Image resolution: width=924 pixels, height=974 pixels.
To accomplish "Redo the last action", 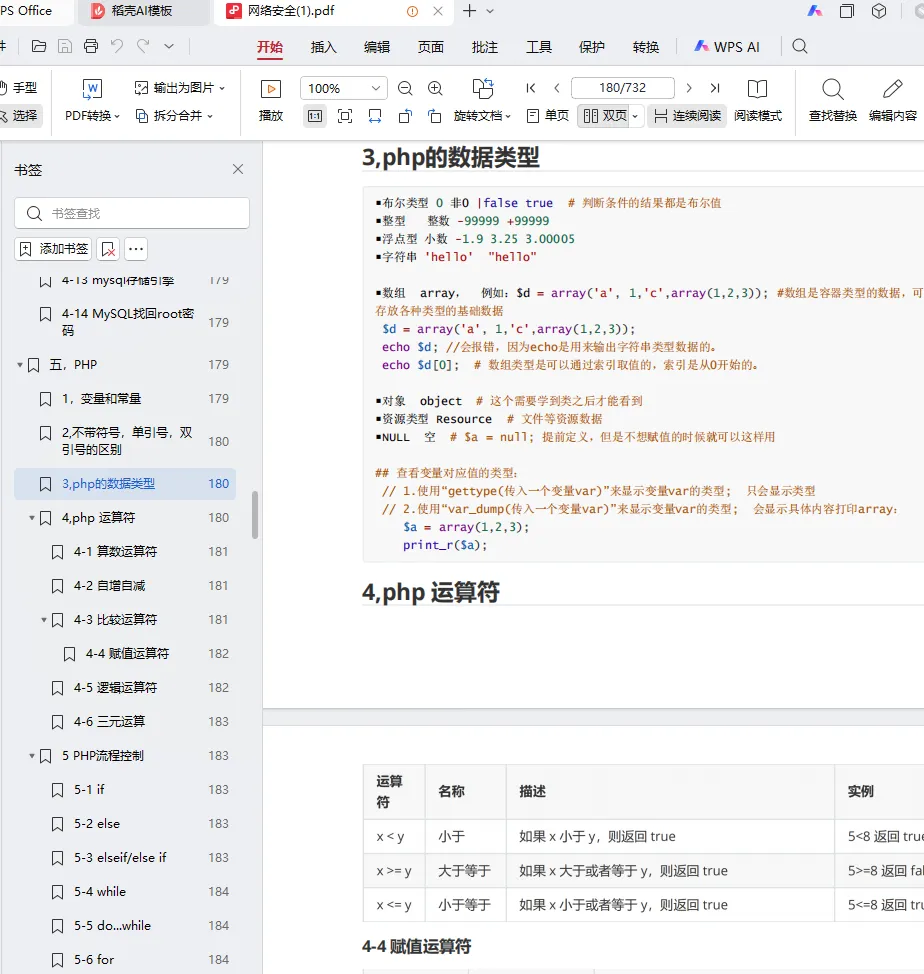I will point(143,46).
